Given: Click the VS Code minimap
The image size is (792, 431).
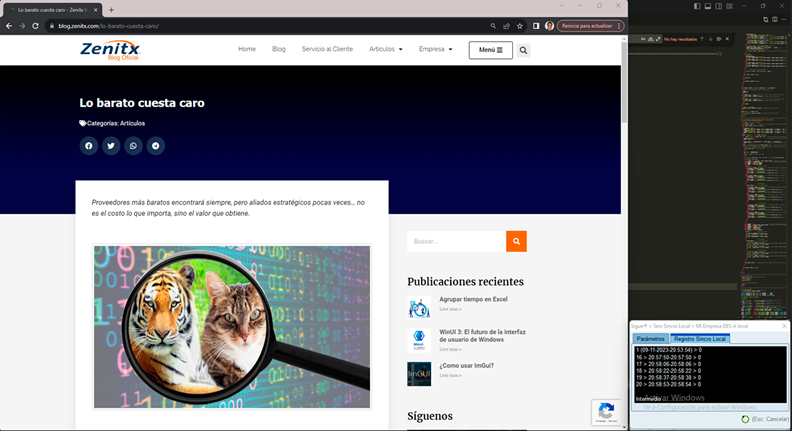Looking at the screenshot, I should (x=764, y=174).
